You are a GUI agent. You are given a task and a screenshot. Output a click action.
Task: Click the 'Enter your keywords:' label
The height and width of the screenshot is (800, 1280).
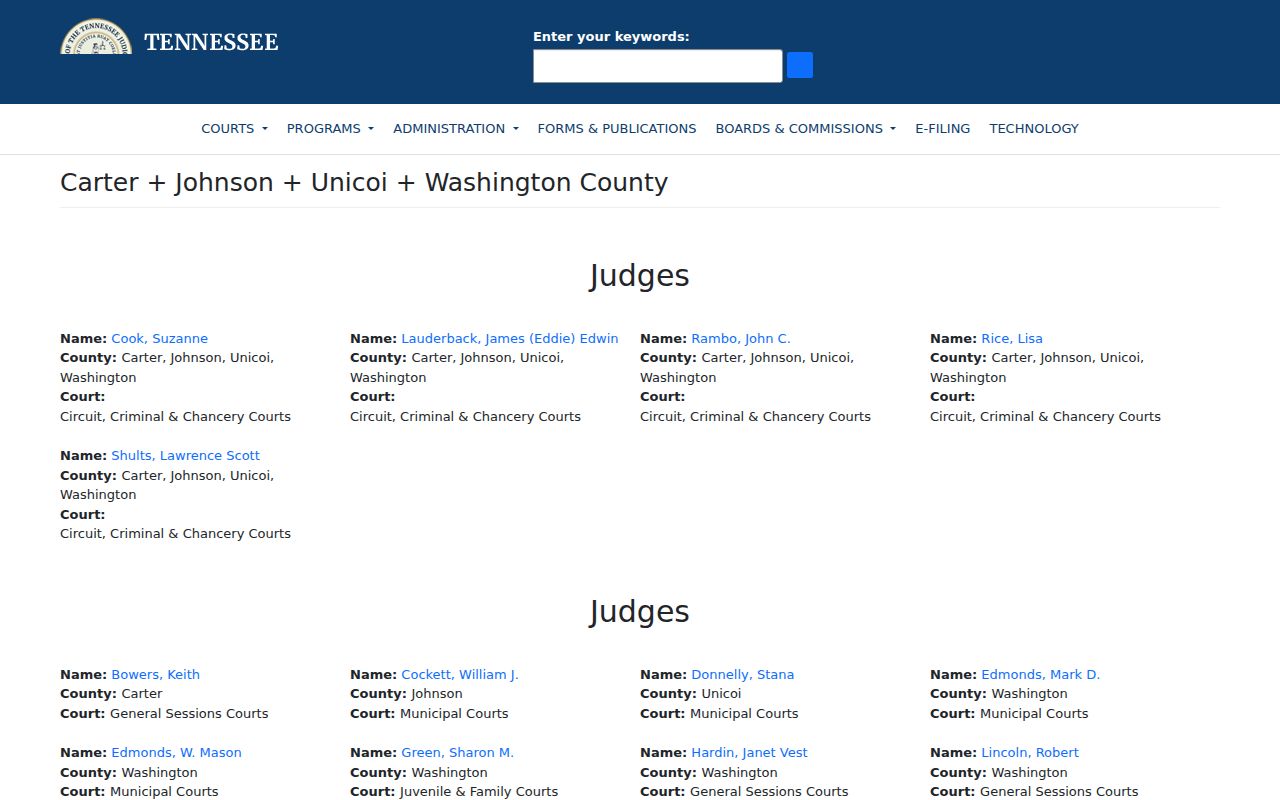pyautogui.click(x=611, y=37)
